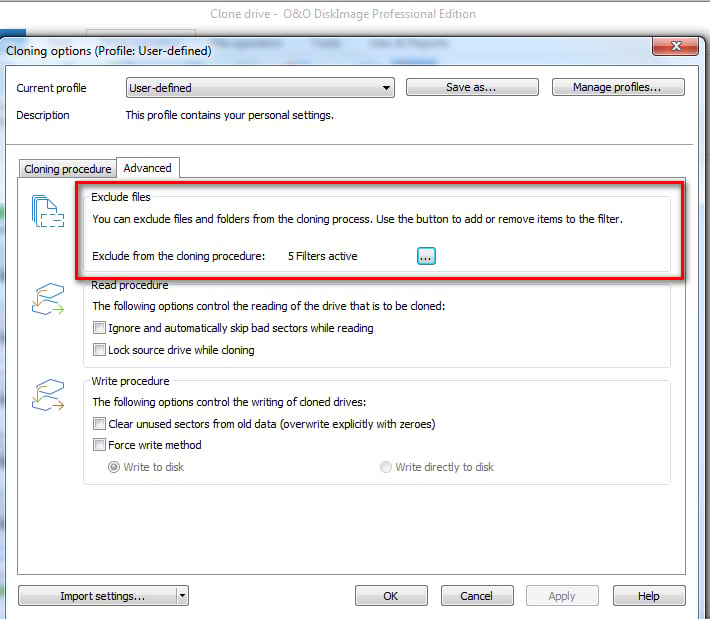The image size is (710, 619).
Task: Expand the Import settings arrow menu
Action: [x=182, y=596]
